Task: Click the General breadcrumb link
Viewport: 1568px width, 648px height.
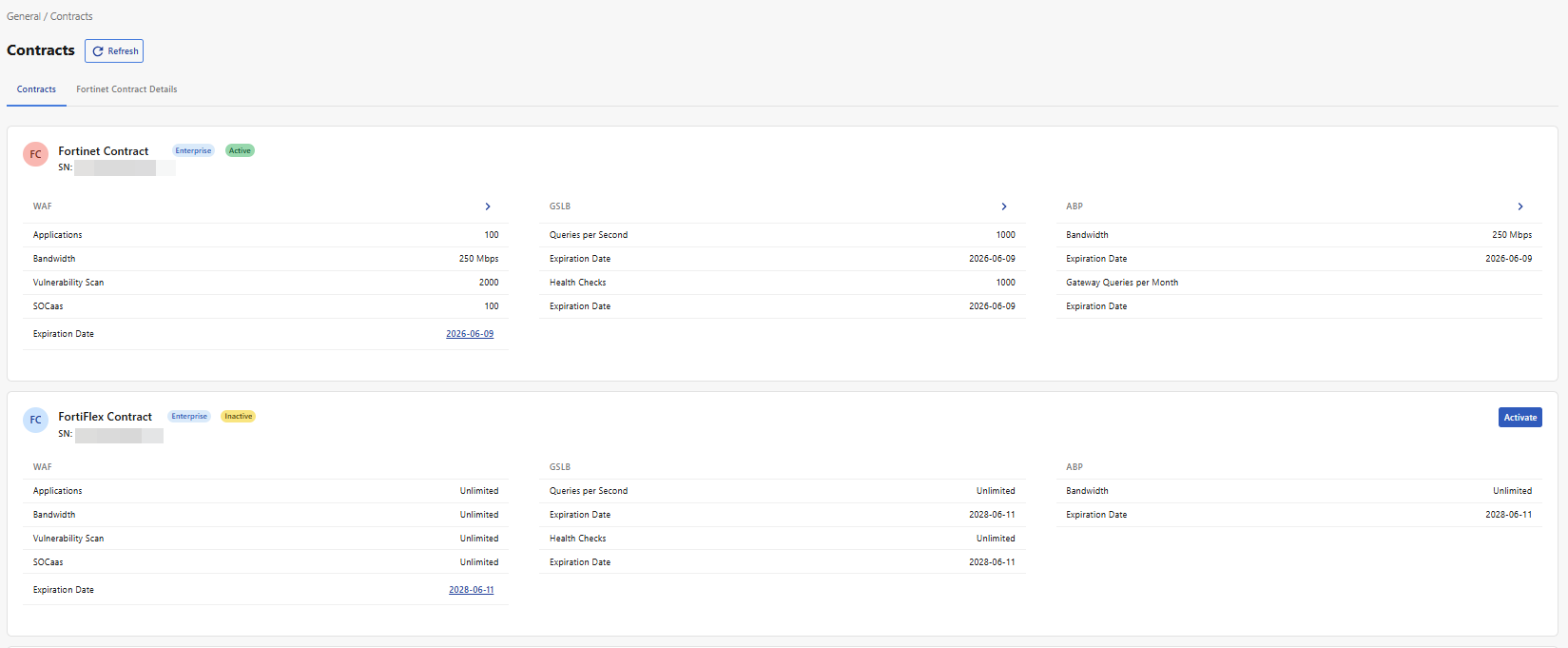Action: pos(23,16)
